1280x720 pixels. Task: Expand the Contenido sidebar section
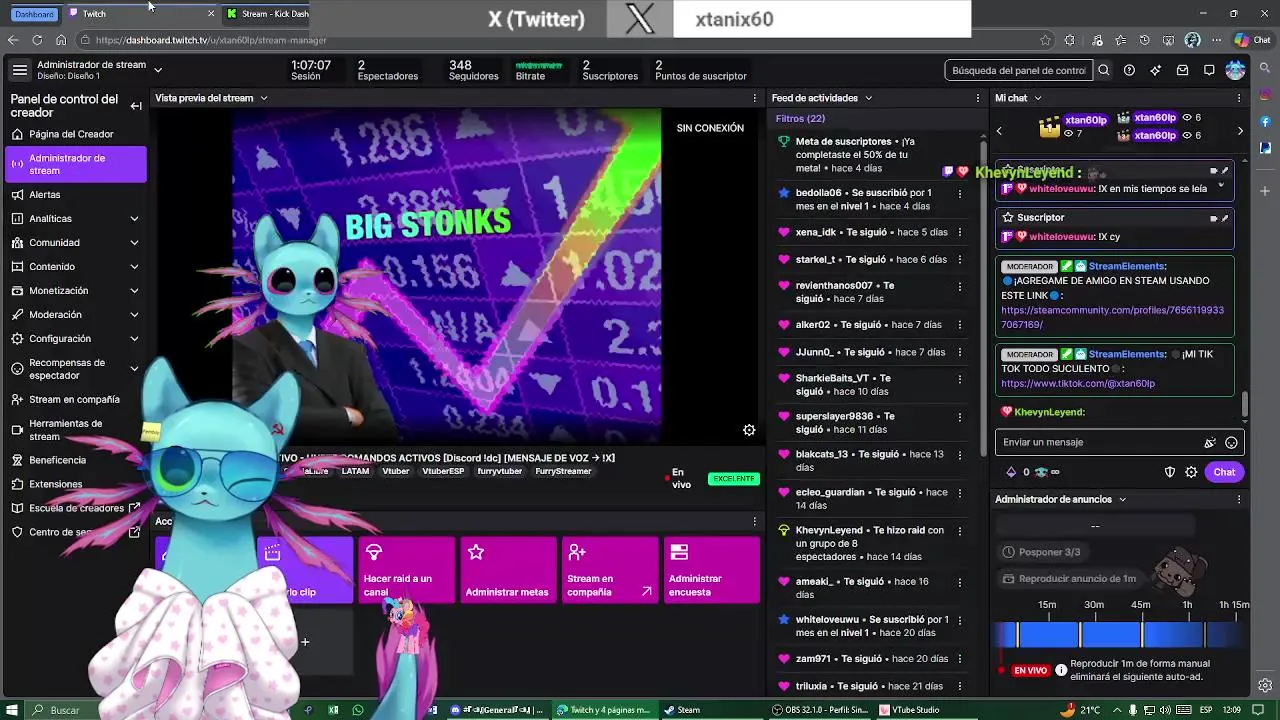134,266
